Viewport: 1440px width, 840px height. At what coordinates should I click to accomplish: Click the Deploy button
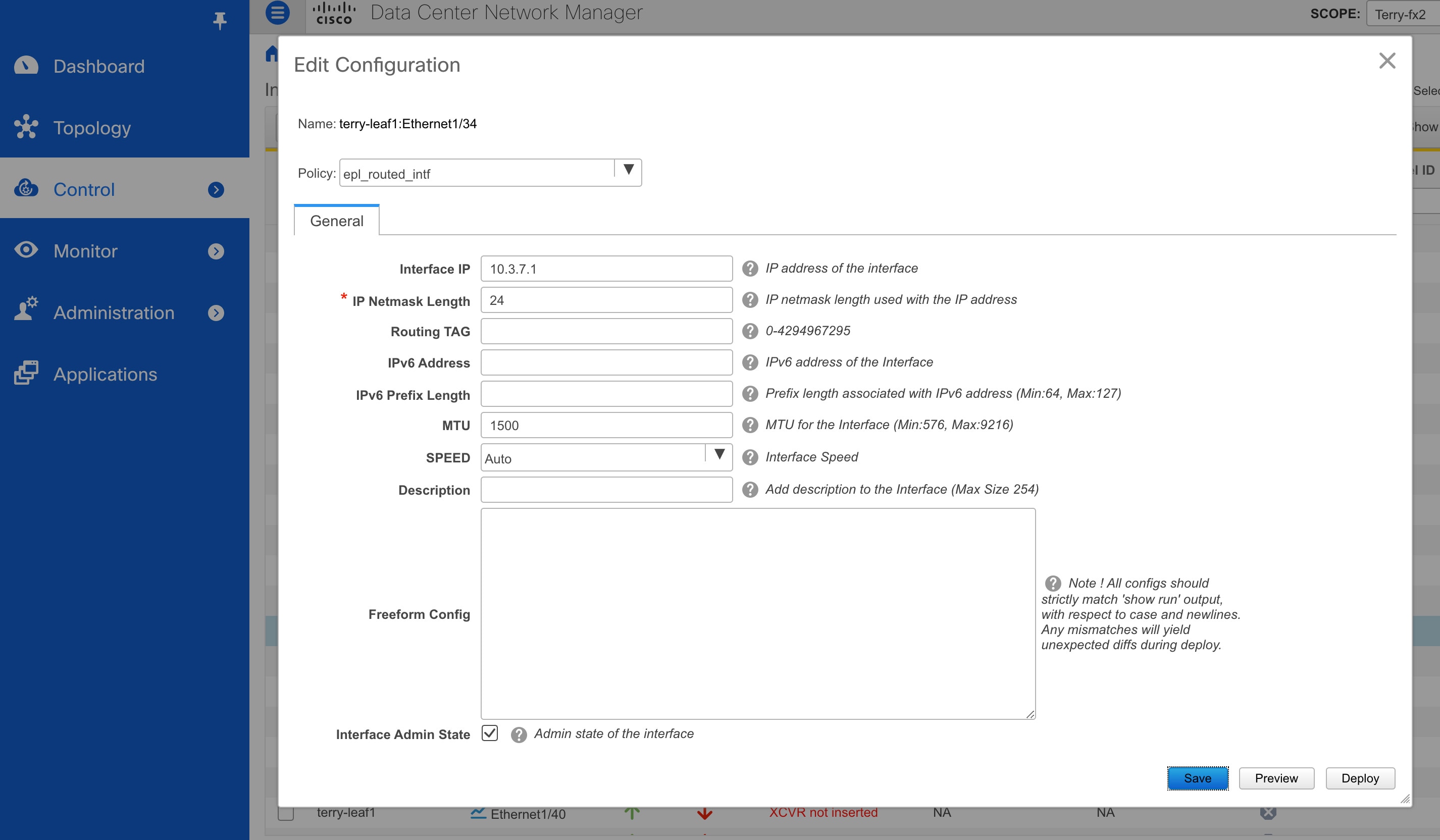[x=1360, y=778]
